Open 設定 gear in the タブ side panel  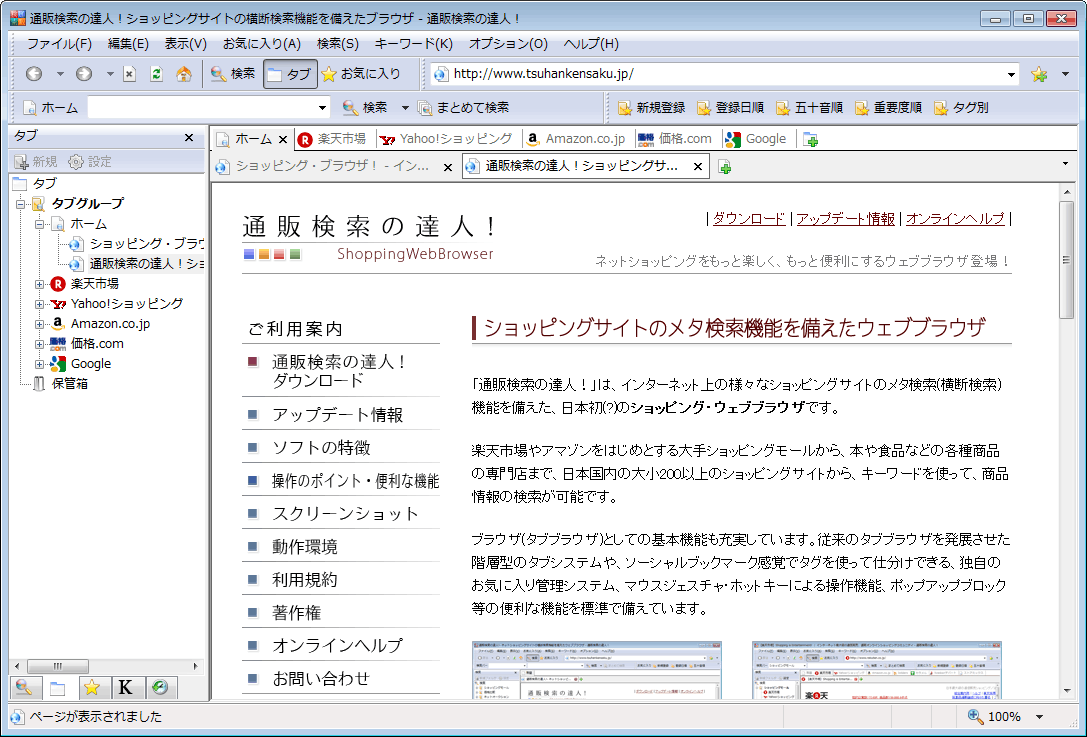point(90,162)
